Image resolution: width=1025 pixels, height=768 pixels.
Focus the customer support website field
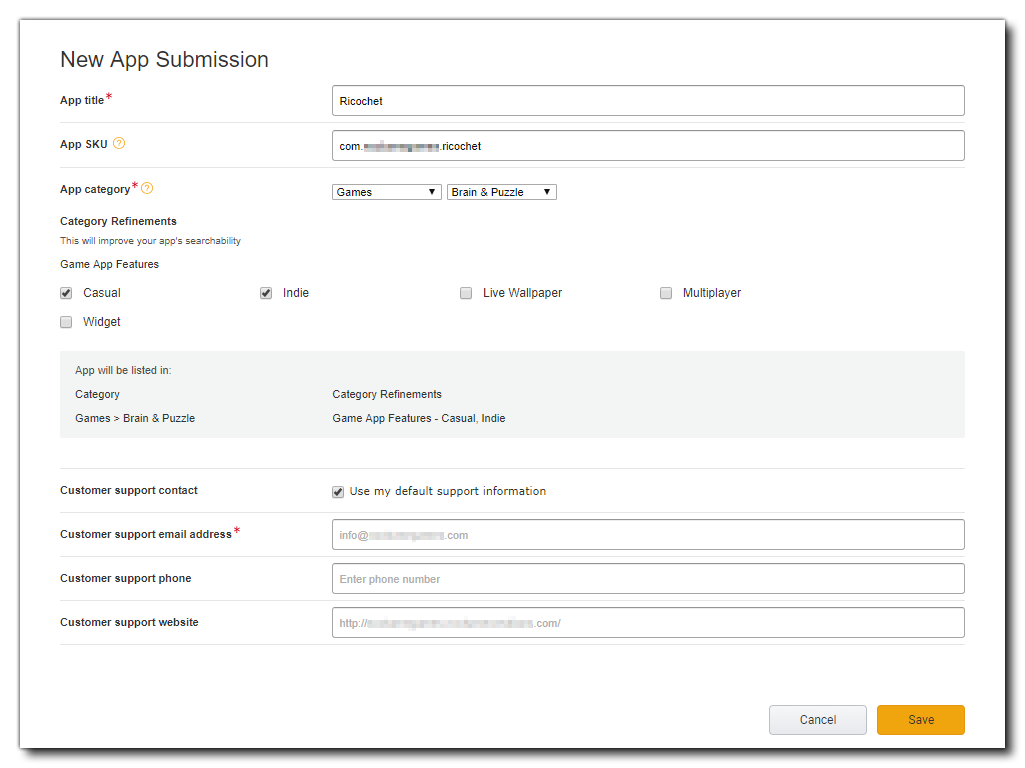[x=648, y=623]
